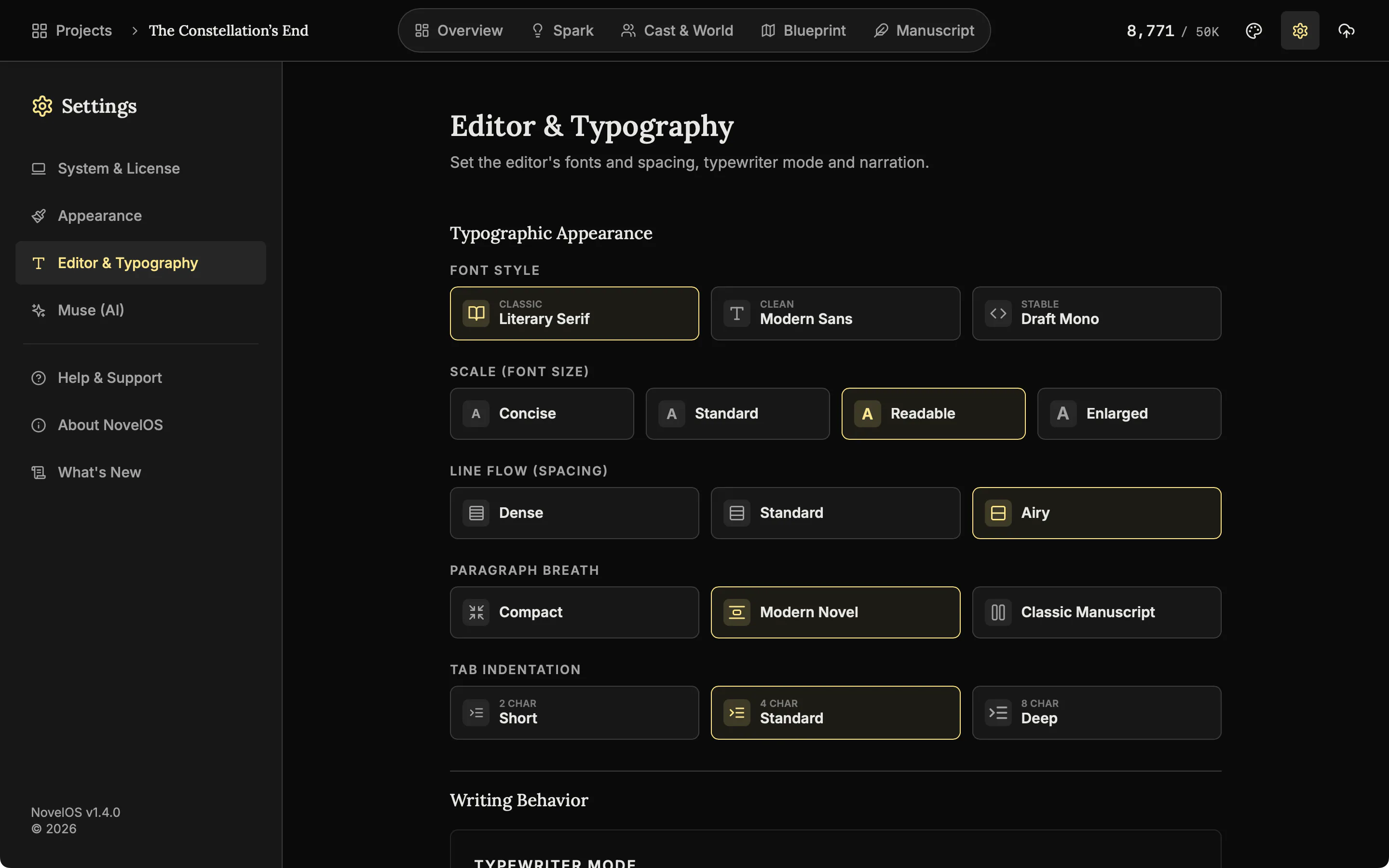Open the Appearance settings section

tap(141, 216)
